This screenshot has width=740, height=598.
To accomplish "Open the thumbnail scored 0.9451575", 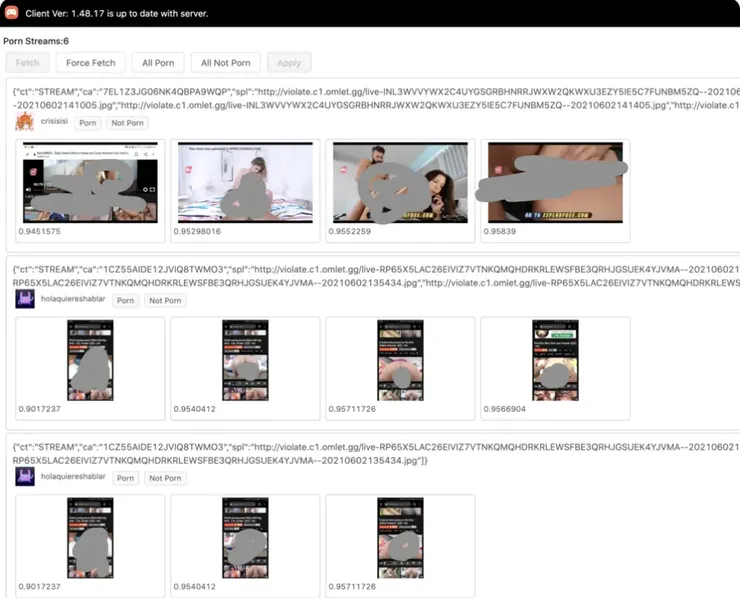I will [90, 182].
